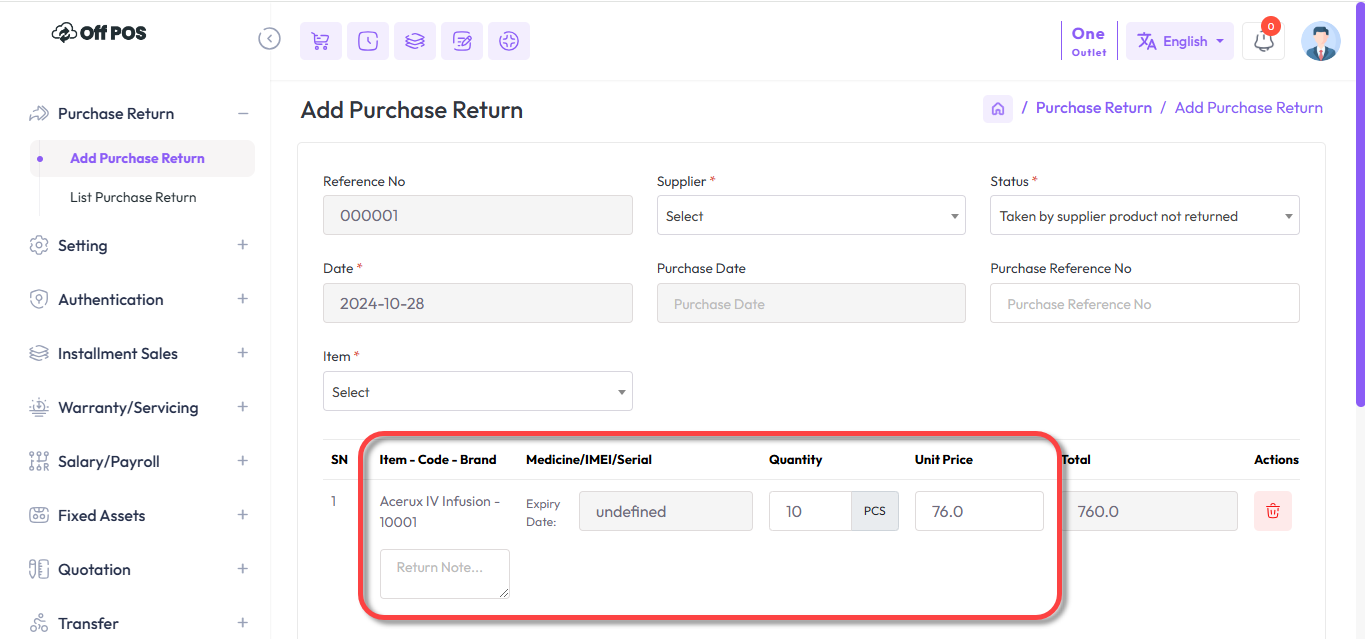This screenshot has width=1365, height=639.
Task: Expand the Setting menu
Action: click(x=242, y=245)
